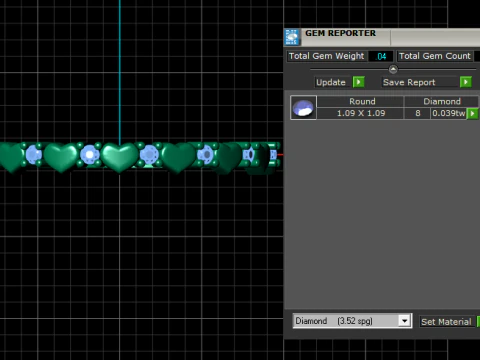Click the Set Material button
480x360 pixels.
click(446, 322)
